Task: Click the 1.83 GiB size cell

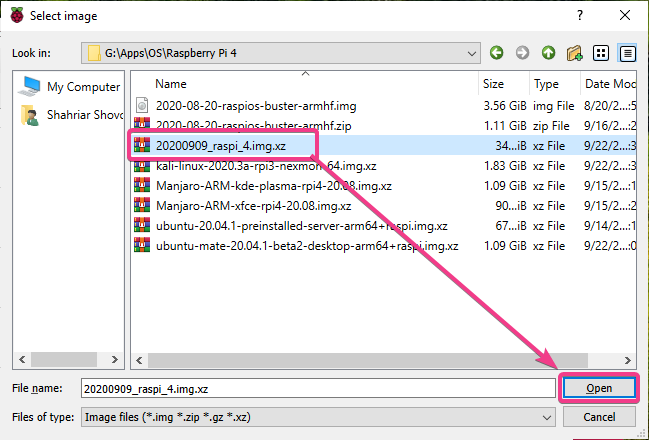Action: coord(505,166)
